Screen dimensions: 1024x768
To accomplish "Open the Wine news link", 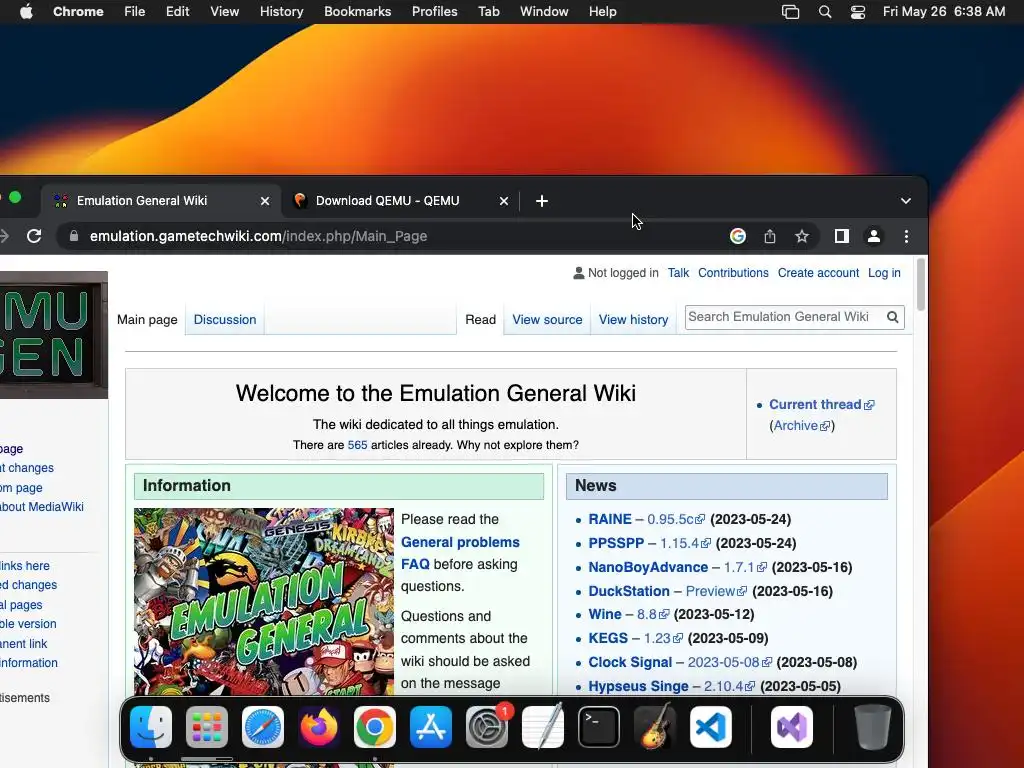I will coord(605,615).
